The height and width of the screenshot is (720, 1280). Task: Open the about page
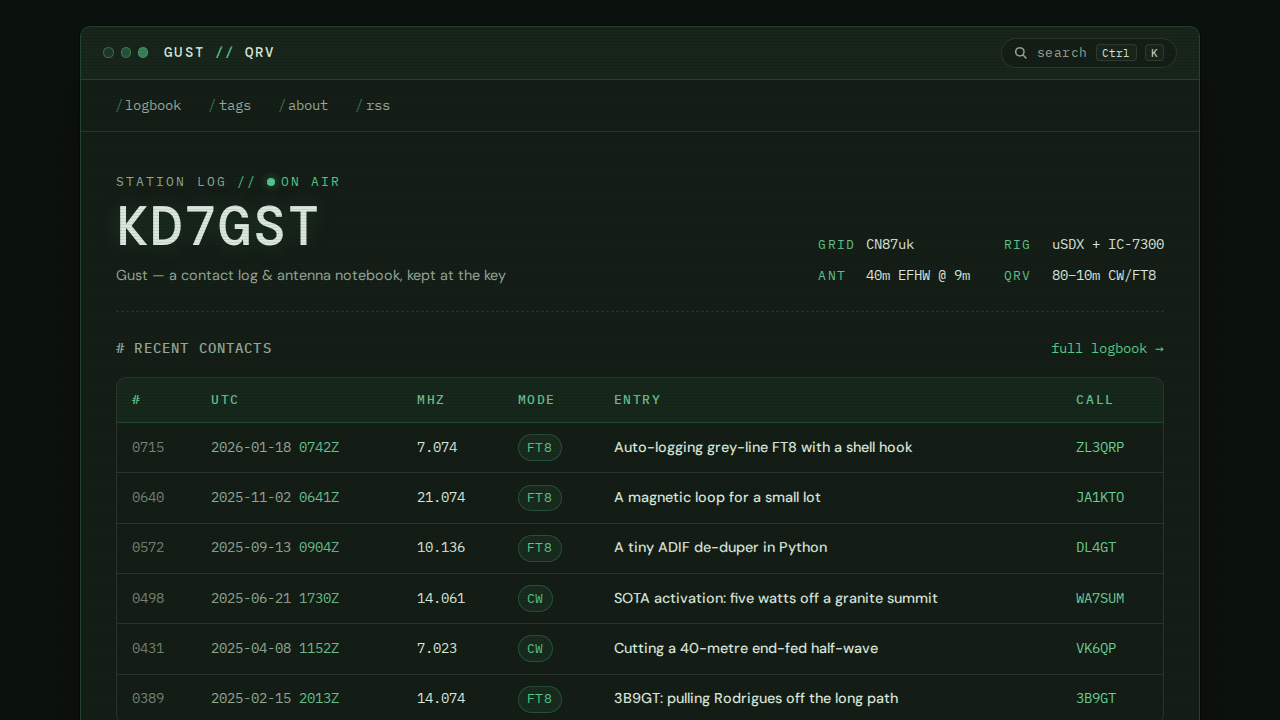[303, 105]
